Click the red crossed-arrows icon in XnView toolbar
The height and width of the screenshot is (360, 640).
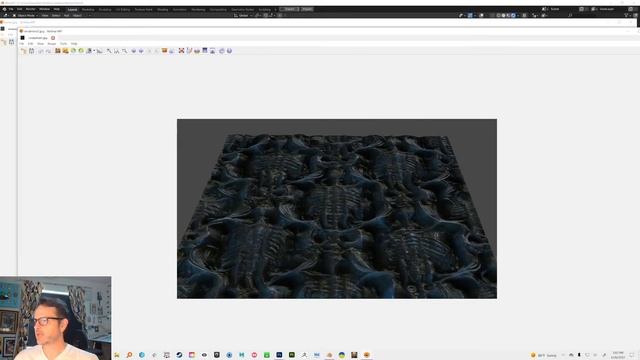click(x=181, y=51)
